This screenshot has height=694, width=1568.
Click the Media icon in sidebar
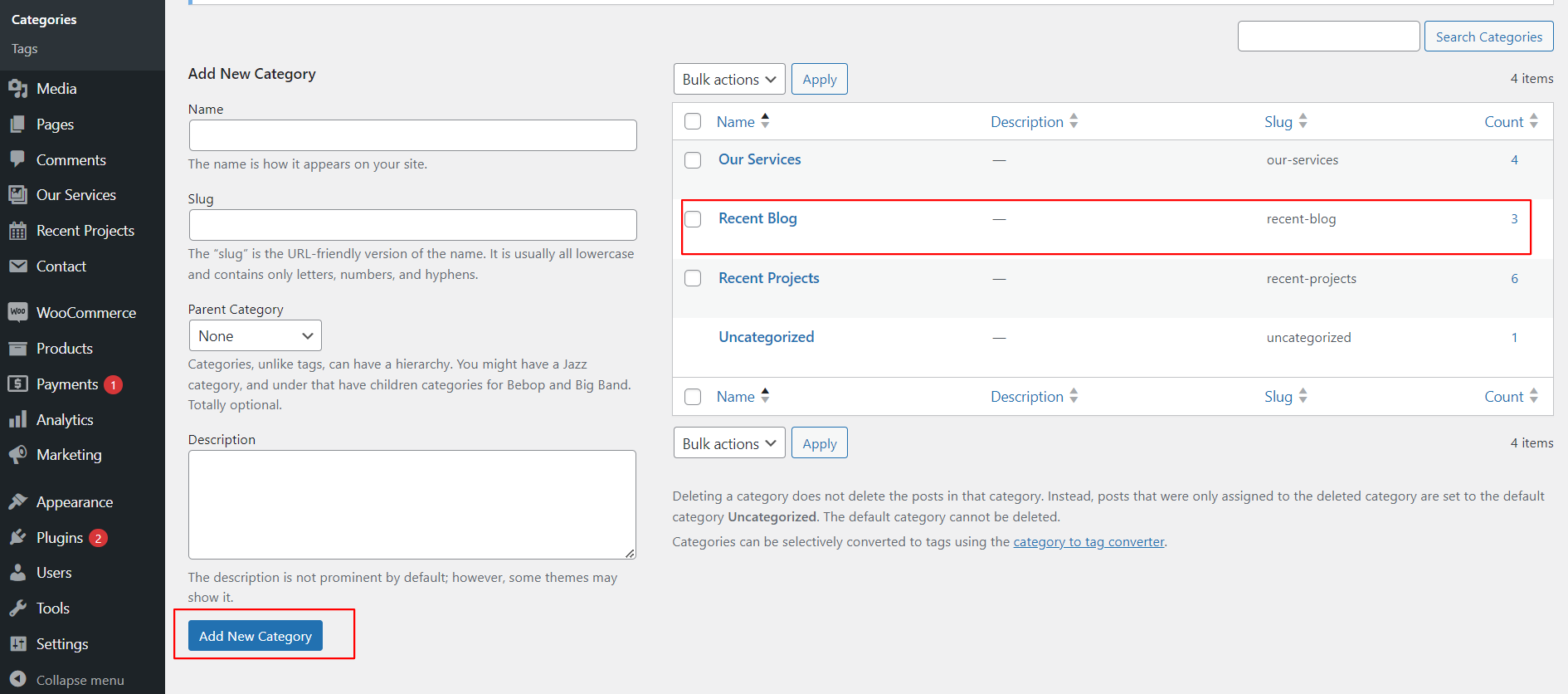point(18,89)
